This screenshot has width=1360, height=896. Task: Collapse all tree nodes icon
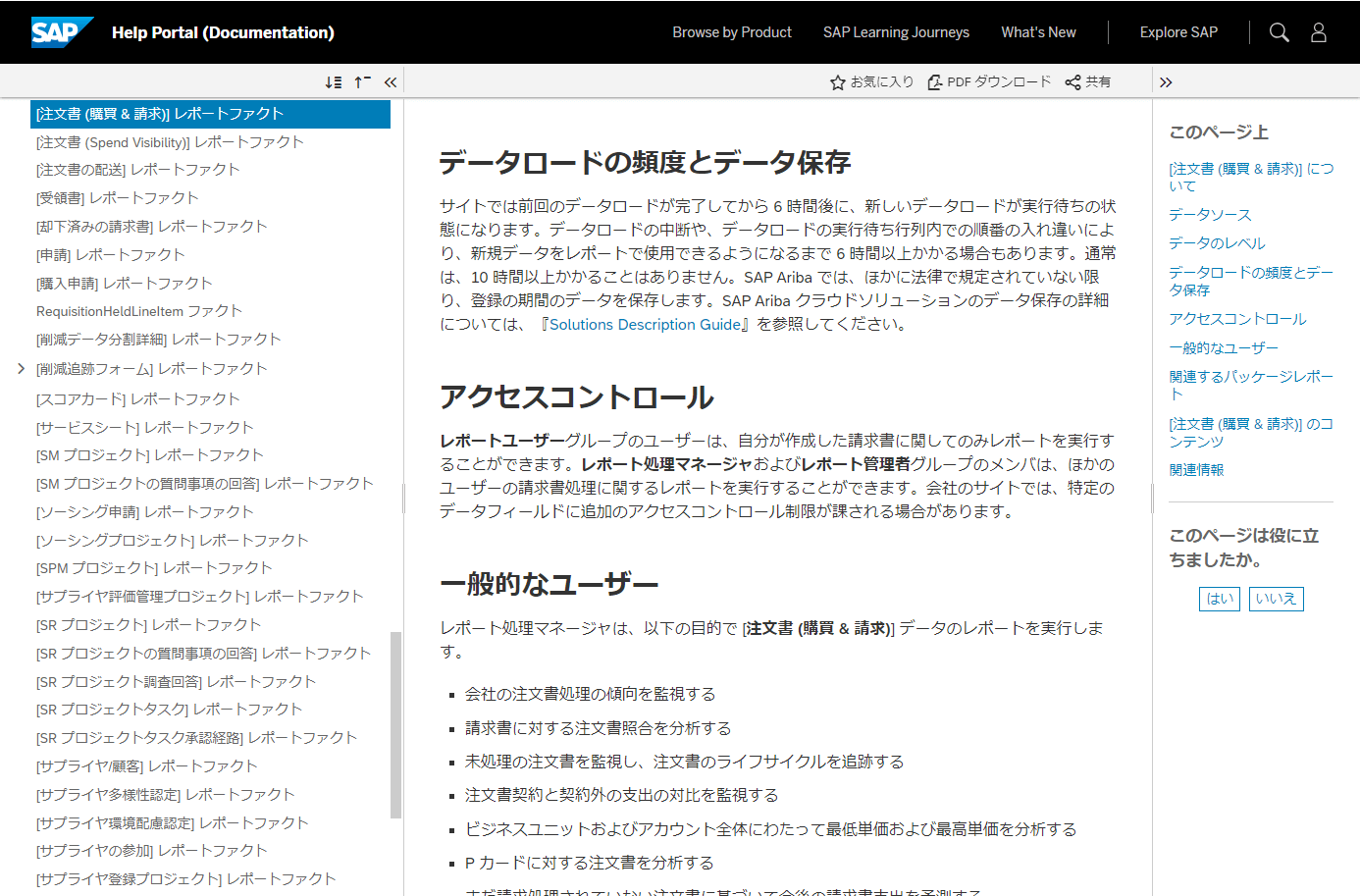362,82
